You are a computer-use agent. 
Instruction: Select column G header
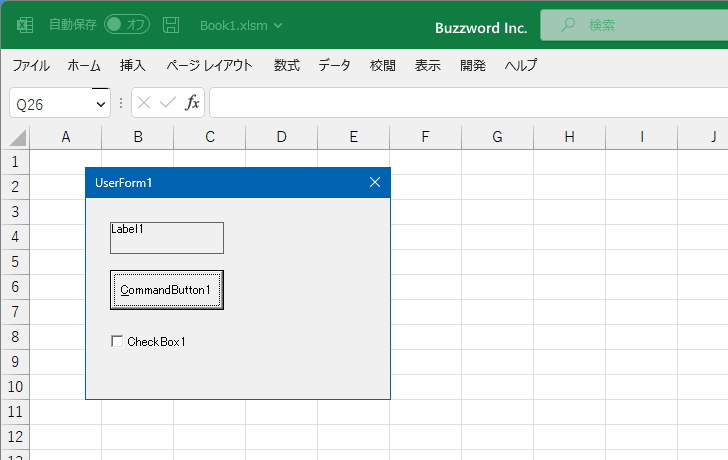(x=498, y=137)
